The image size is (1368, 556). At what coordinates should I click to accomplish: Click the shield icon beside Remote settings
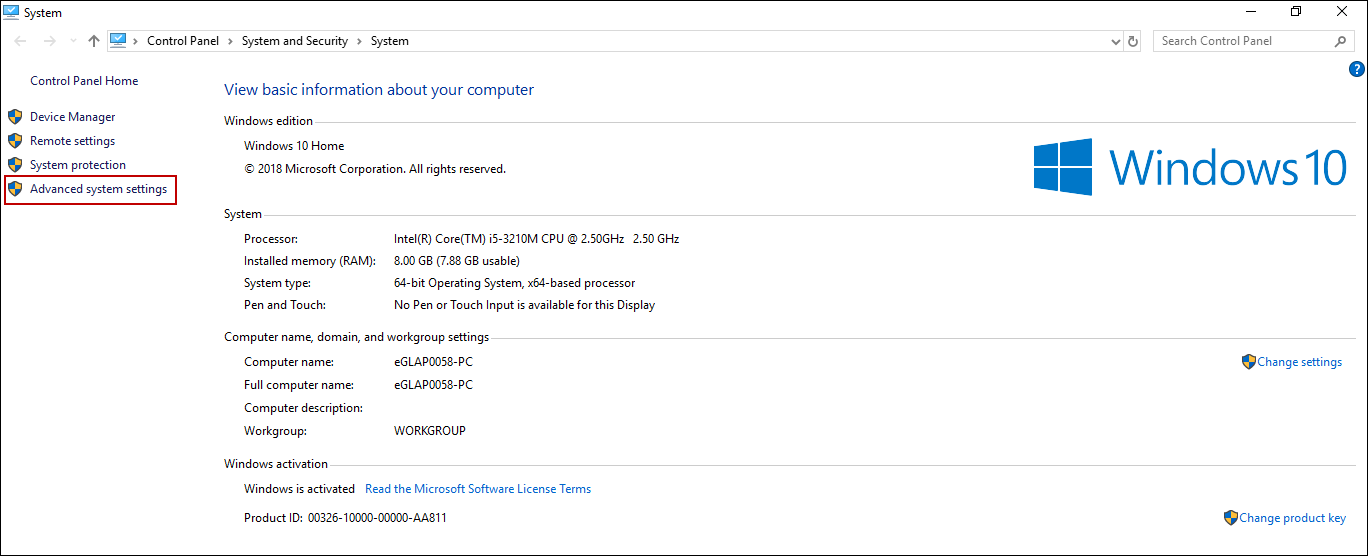pyautogui.click(x=14, y=141)
